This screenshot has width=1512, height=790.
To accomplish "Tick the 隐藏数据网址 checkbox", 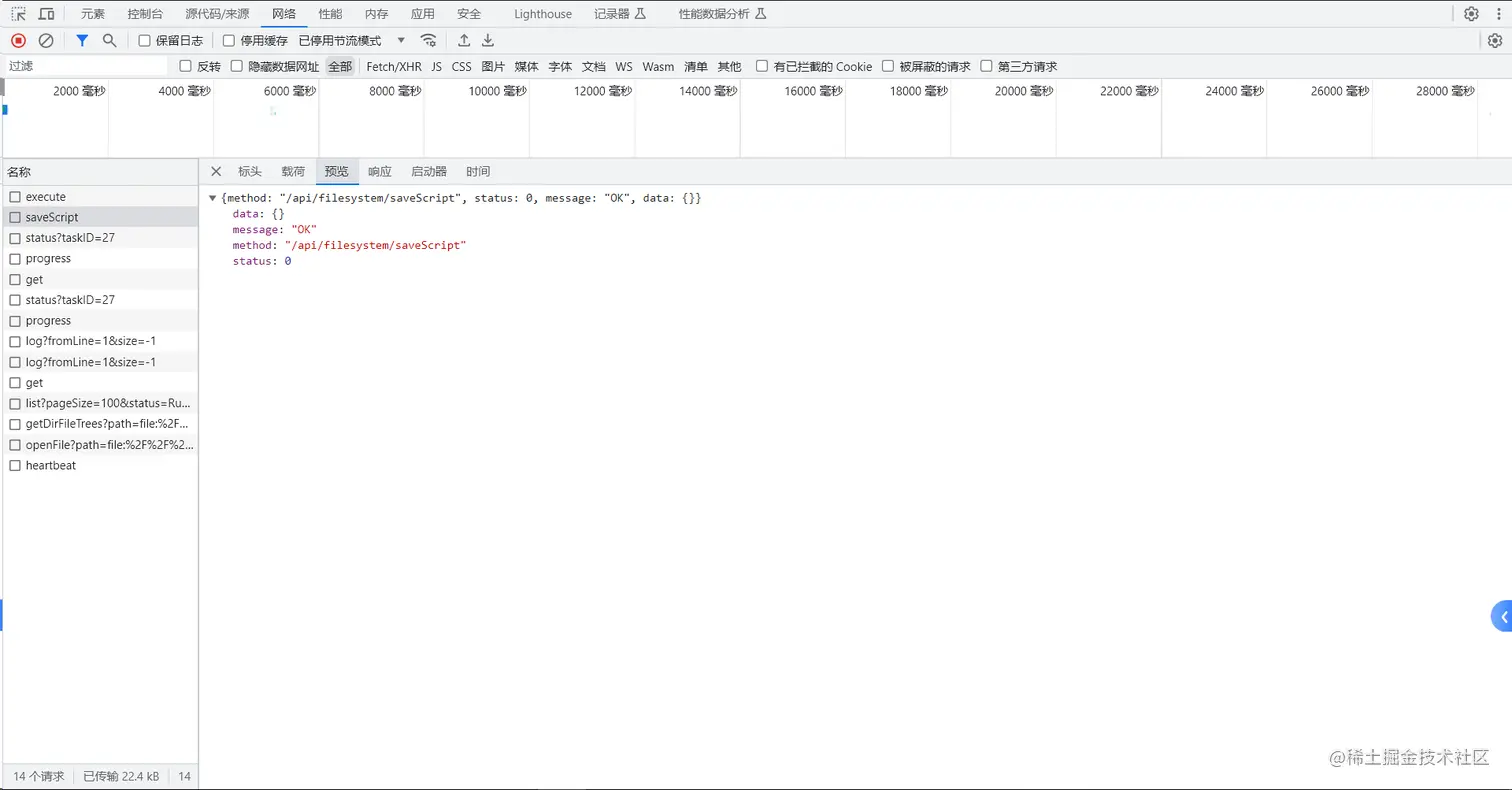I will coord(237,66).
